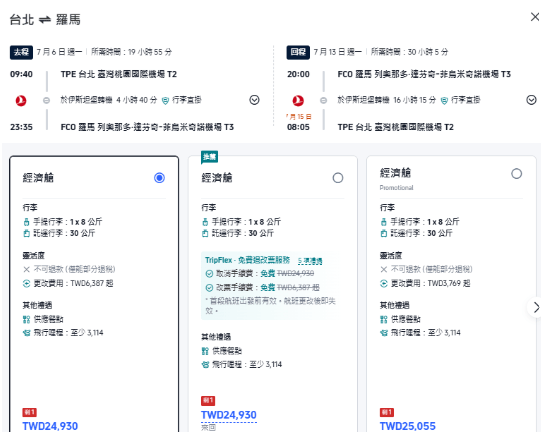Image resolution: width=541 pixels, height=432 pixels.
Task: Click the 推薦 recommended badge on the middle card
Action: 209,157
